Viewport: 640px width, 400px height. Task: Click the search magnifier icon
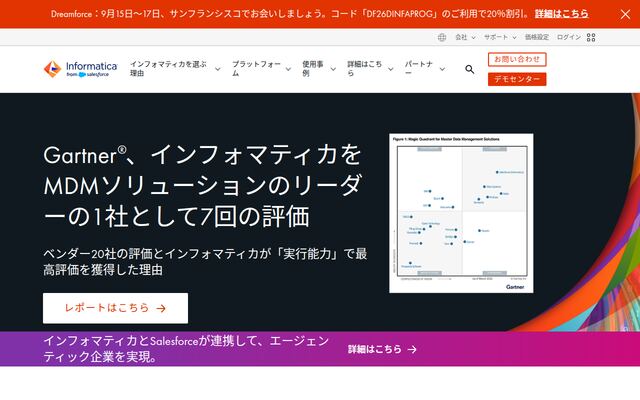coord(470,69)
